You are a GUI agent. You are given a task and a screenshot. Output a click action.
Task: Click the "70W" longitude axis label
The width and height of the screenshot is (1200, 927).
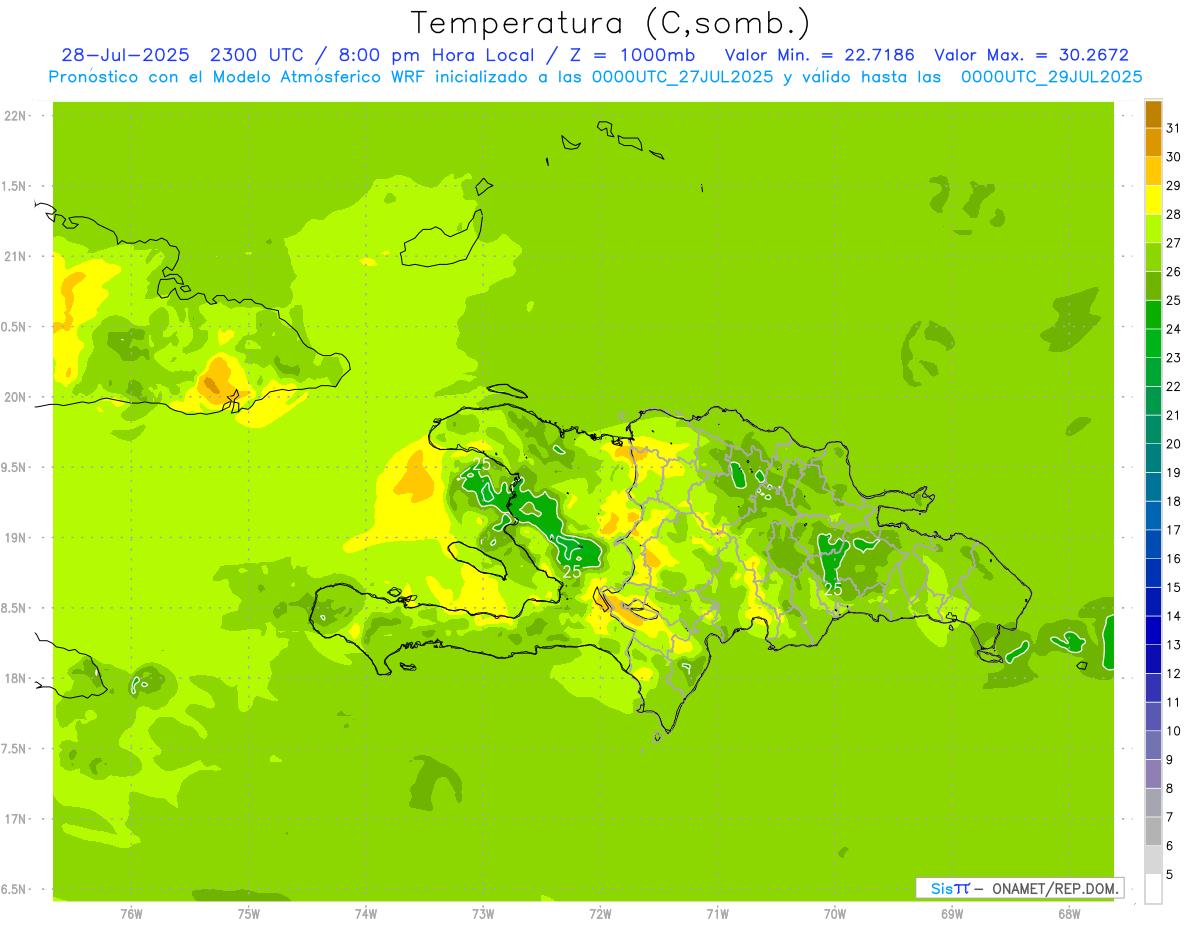tap(835, 914)
